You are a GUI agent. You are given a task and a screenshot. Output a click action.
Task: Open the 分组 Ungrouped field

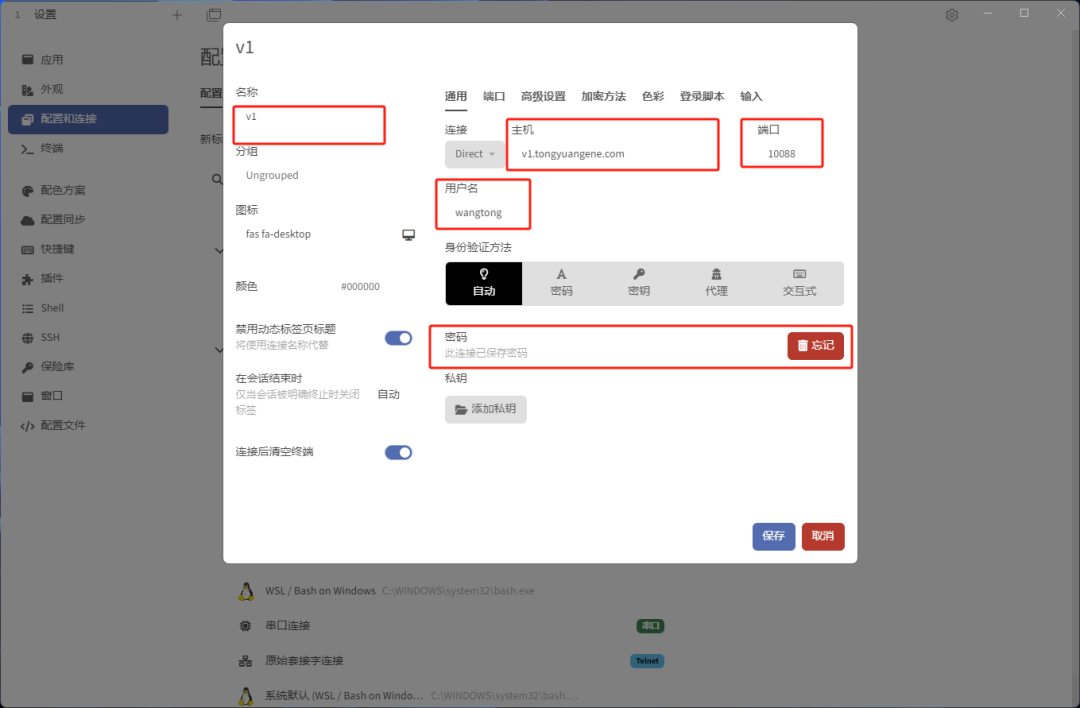pyautogui.click(x=324, y=176)
